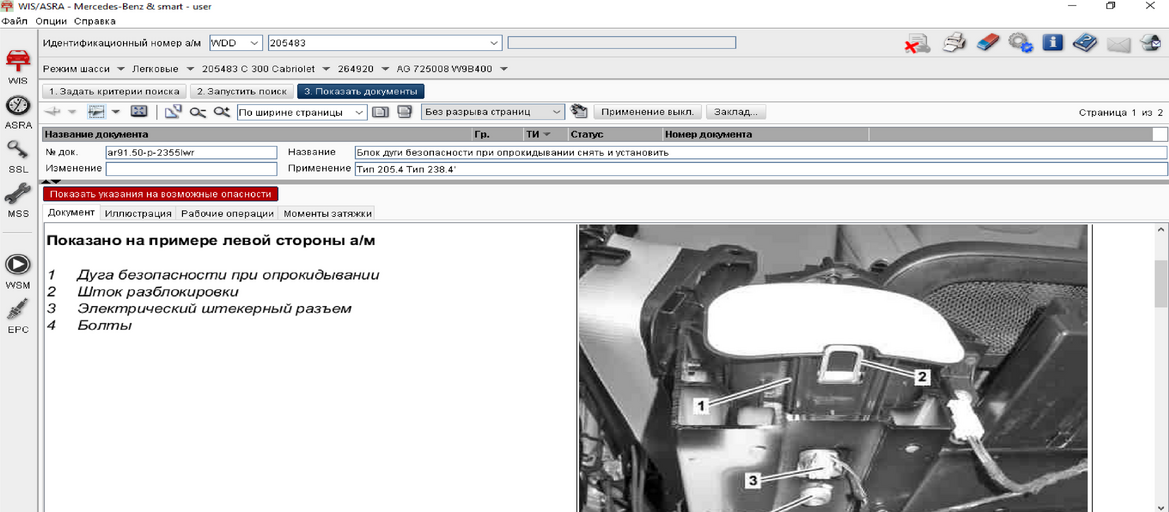Open Без разрыва страниц dropdown
1169x512 pixels.
558,112
